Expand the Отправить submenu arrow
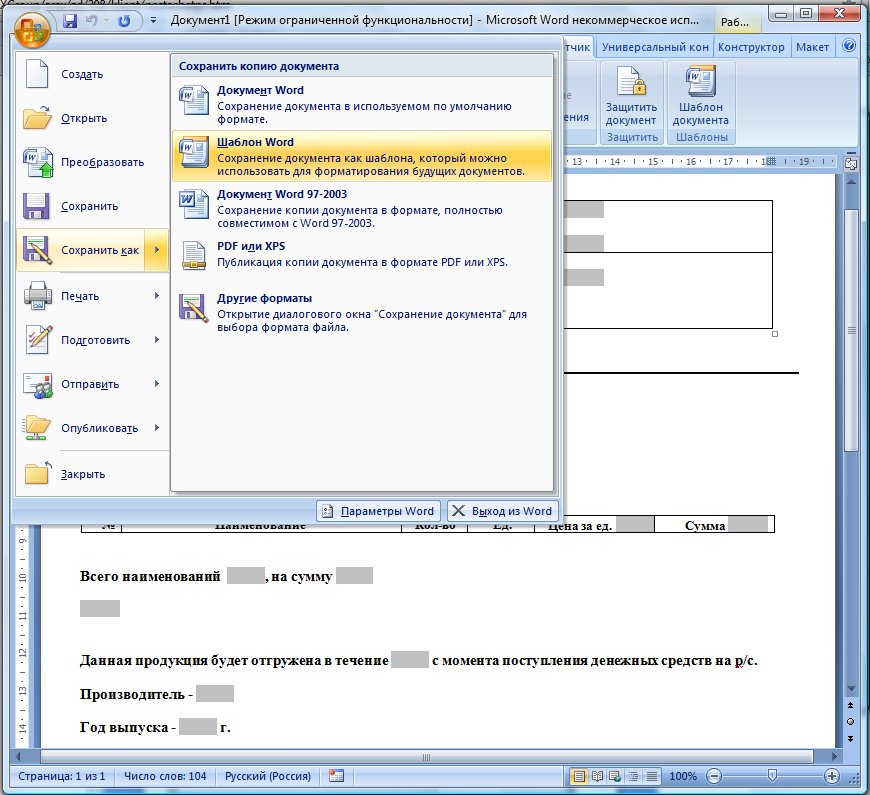Viewport: 870px width, 795px height. (x=157, y=383)
